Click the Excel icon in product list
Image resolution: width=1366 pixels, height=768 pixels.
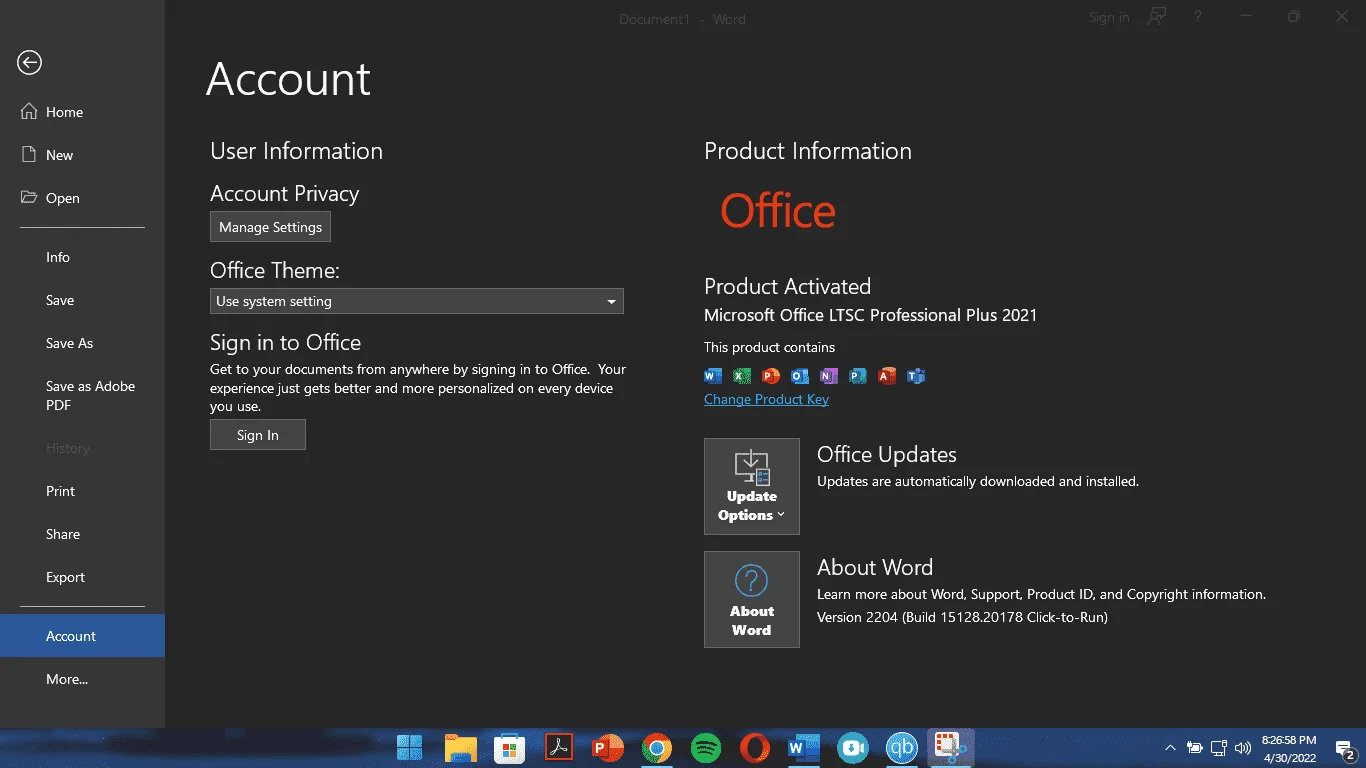tap(742, 376)
